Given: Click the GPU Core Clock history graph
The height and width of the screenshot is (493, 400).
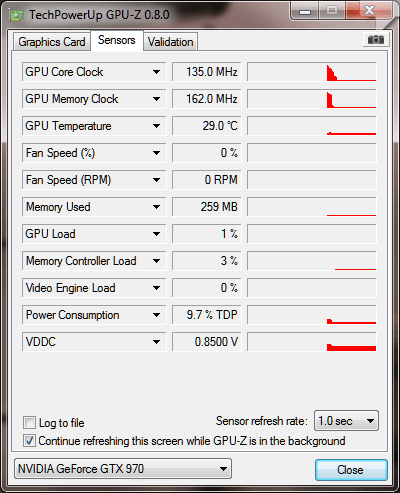Looking at the screenshot, I should pyautogui.click(x=312, y=72).
